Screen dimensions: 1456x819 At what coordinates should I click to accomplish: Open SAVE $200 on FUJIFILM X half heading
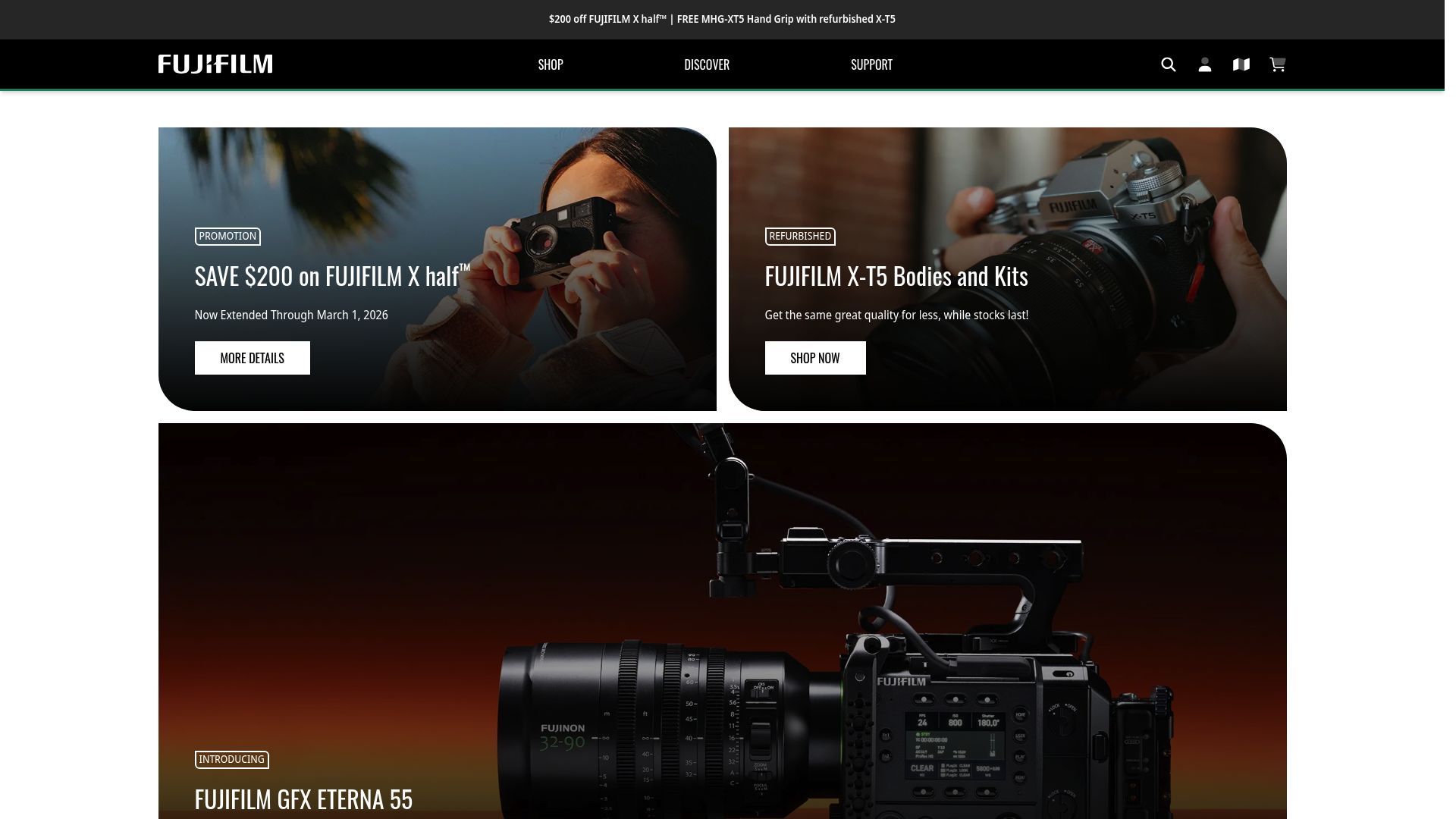333,276
